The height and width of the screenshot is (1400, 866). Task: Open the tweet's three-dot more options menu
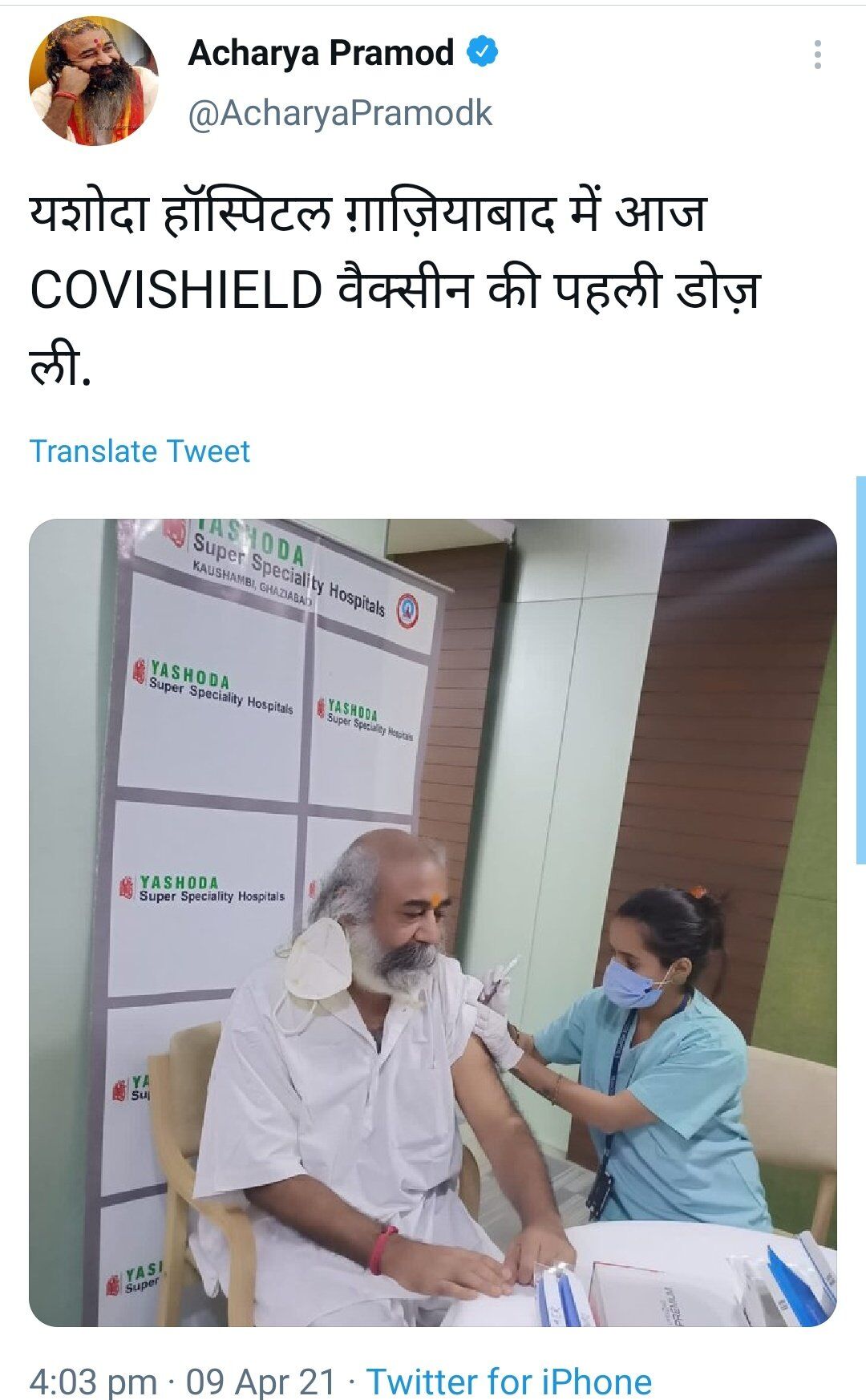pyautogui.click(x=817, y=55)
